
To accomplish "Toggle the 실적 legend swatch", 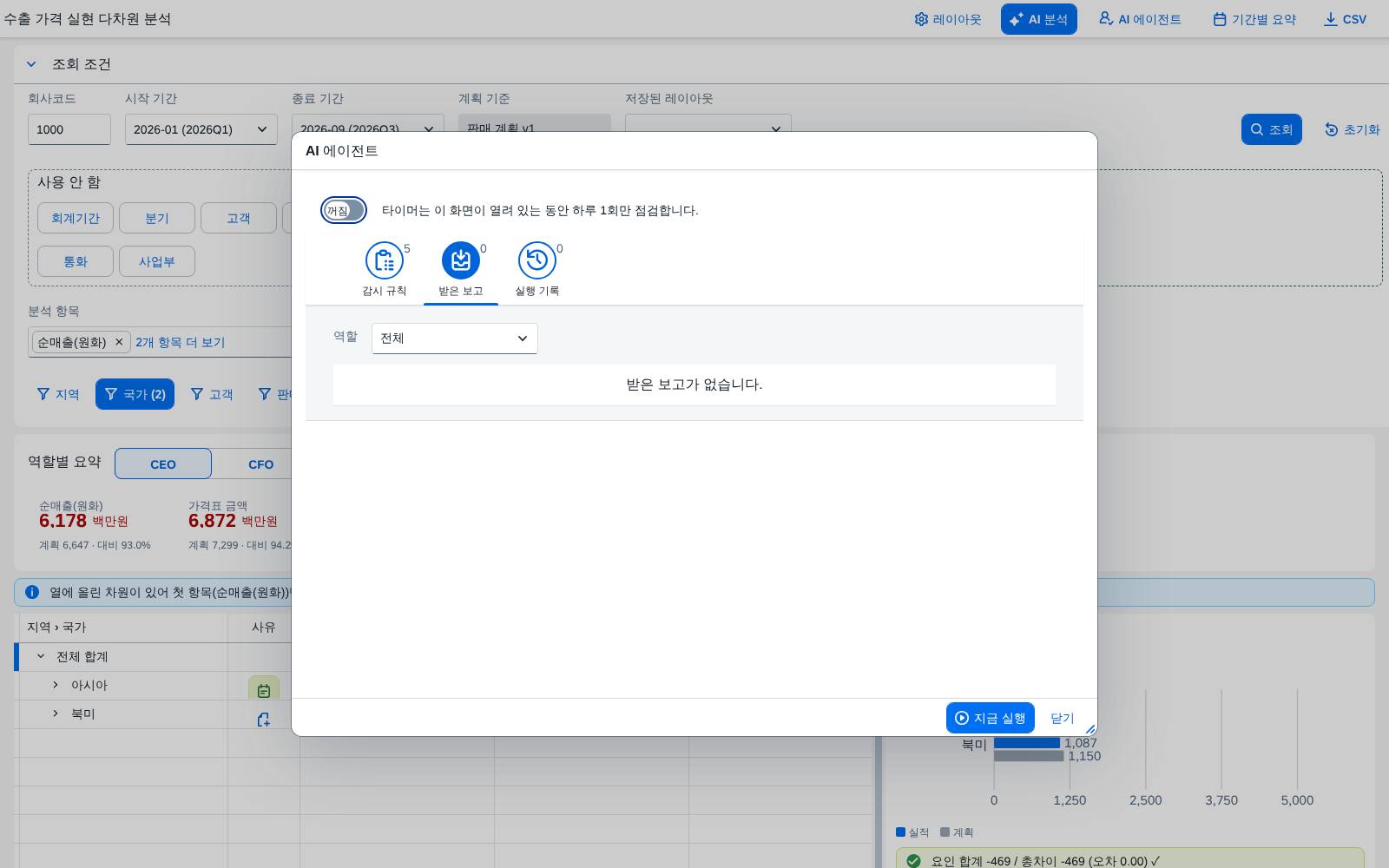I will click(x=901, y=832).
